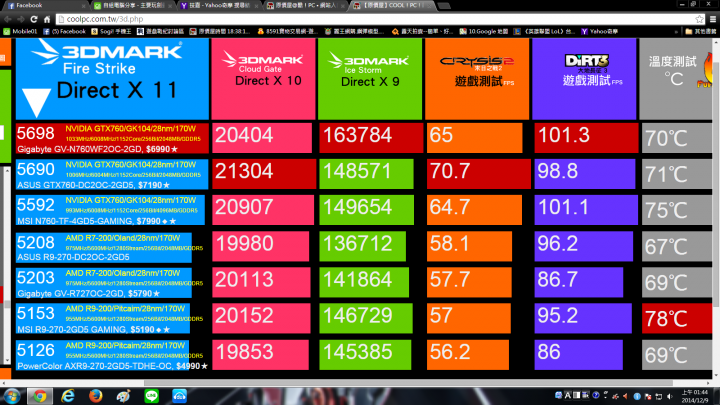This screenshot has height=405, width=720.
Task: Select the MSI R9-270-2GD5 GAMING row
Action: pyautogui.click(x=103, y=319)
